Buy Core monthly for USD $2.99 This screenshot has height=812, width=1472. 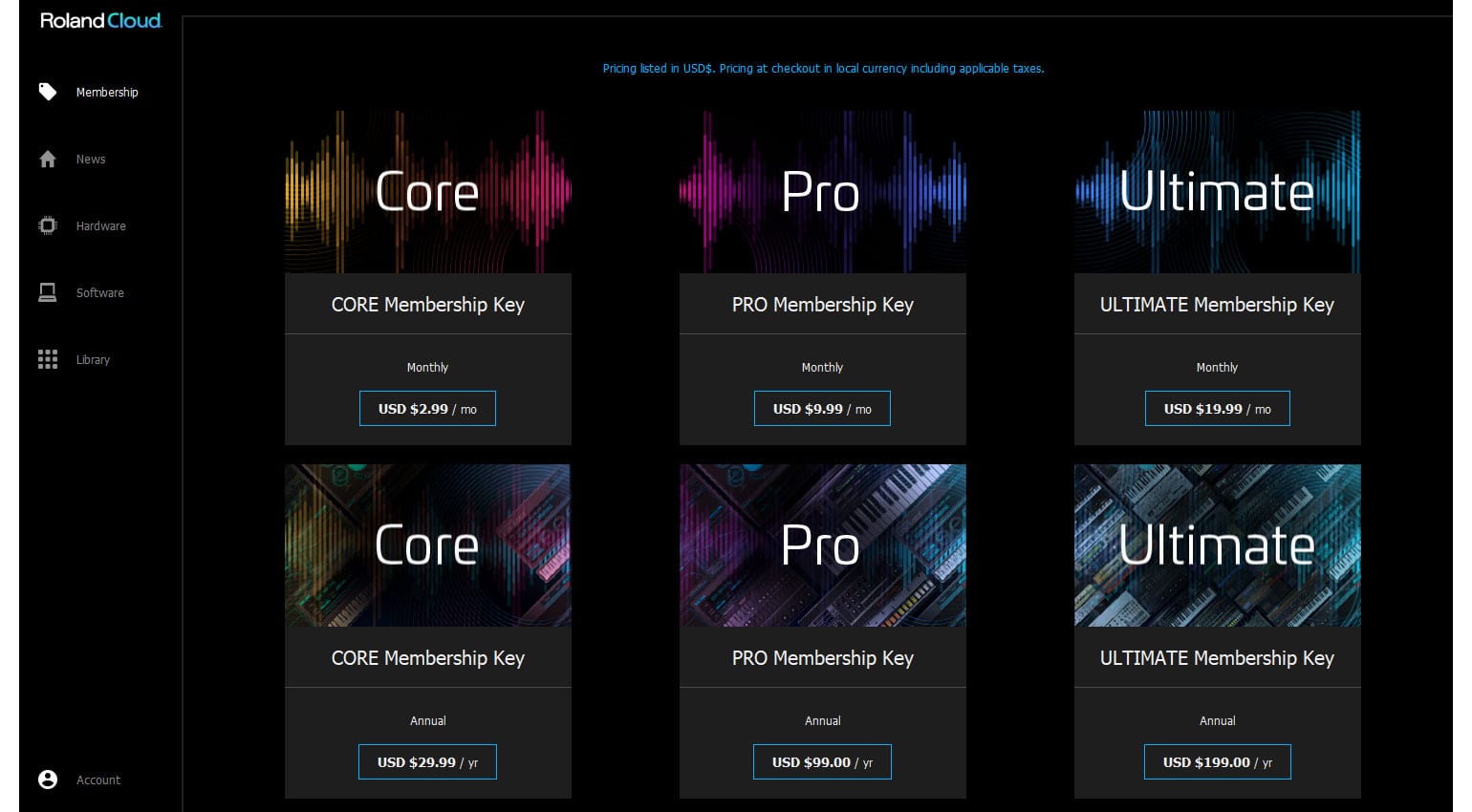(x=427, y=409)
